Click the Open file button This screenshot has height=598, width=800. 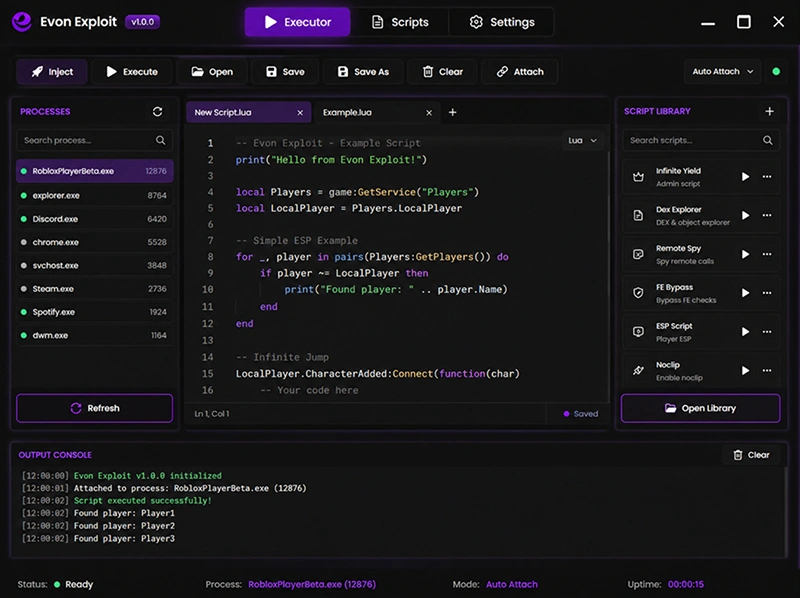pos(212,71)
